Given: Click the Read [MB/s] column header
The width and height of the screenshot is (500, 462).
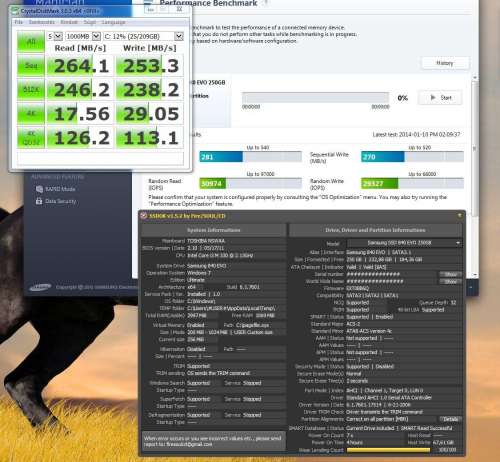Looking at the screenshot, I should pyautogui.click(x=80, y=48).
